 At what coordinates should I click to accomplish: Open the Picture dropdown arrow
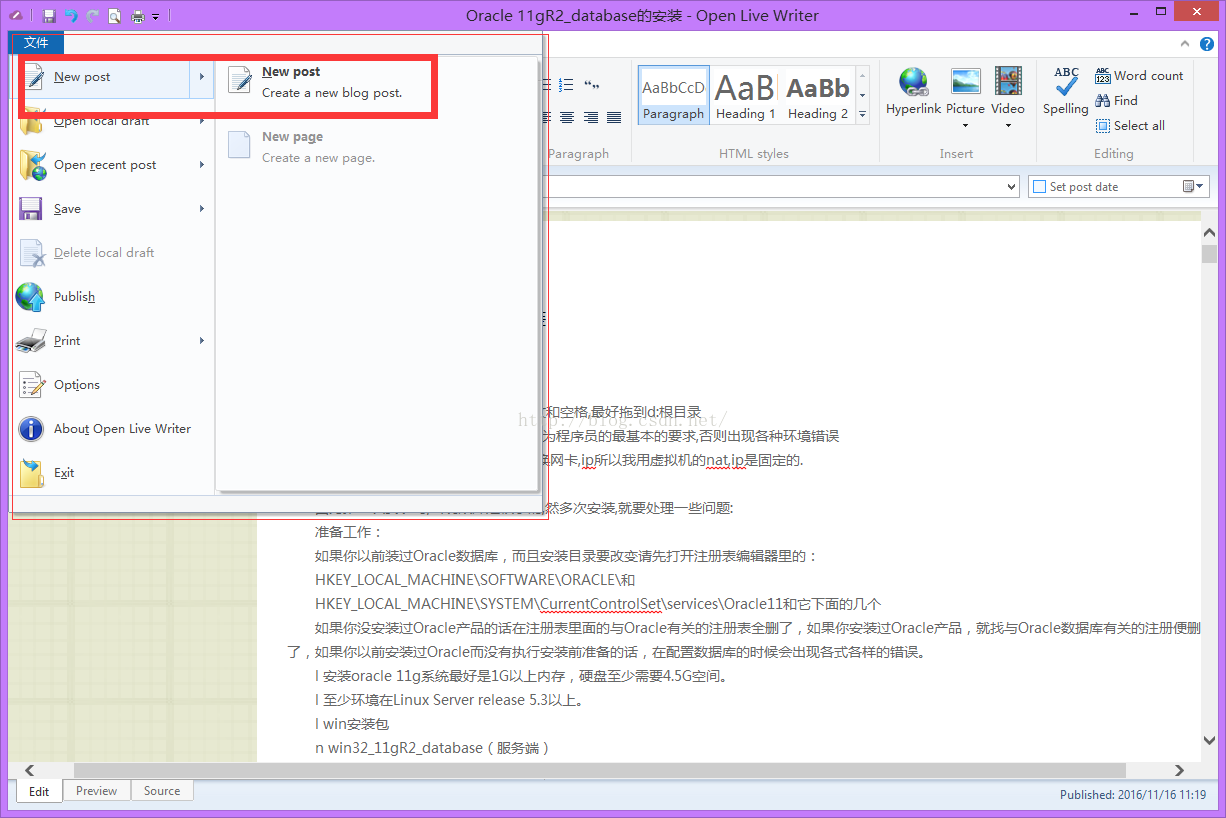point(965,126)
